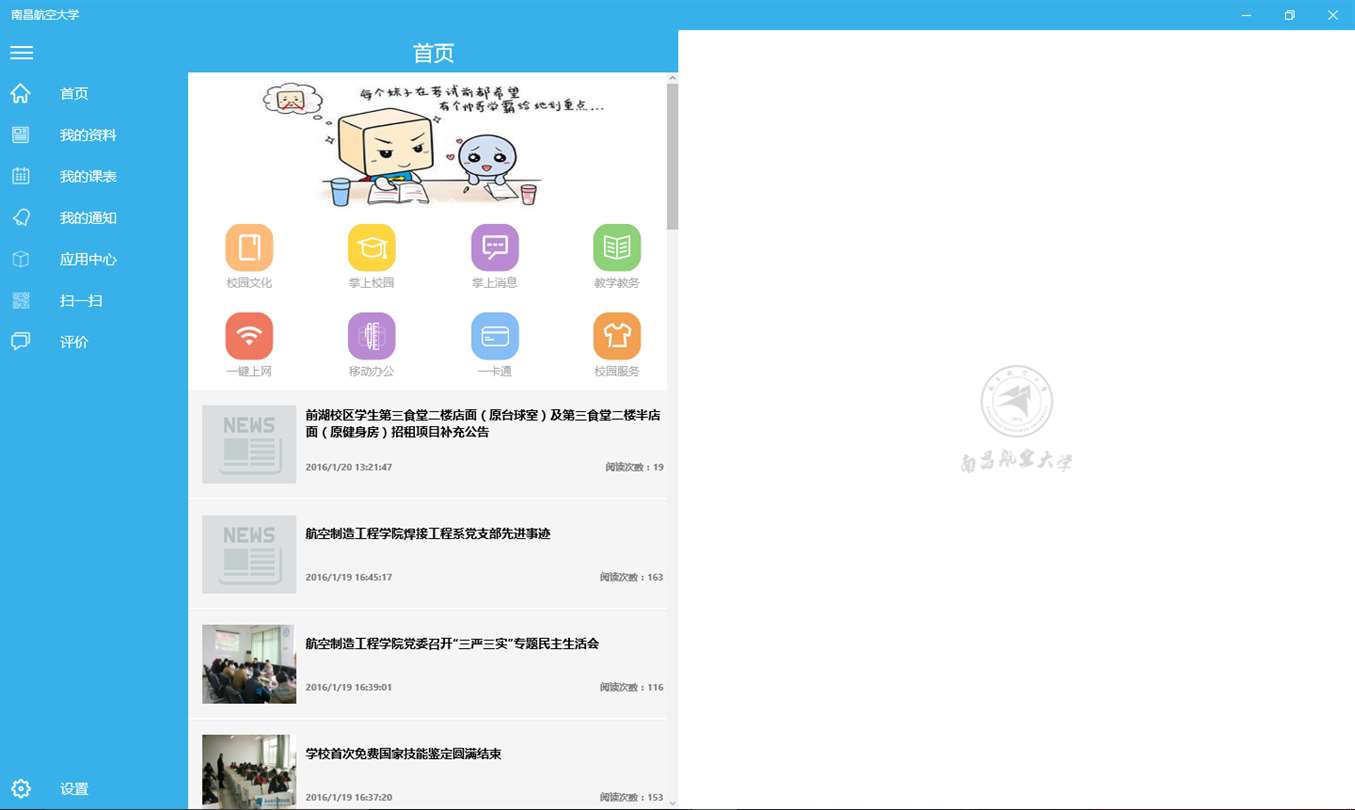Image resolution: width=1355 pixels, height=810 pixels.
Task: Click the 应用中心 cube icon
Action: [20, 259]
